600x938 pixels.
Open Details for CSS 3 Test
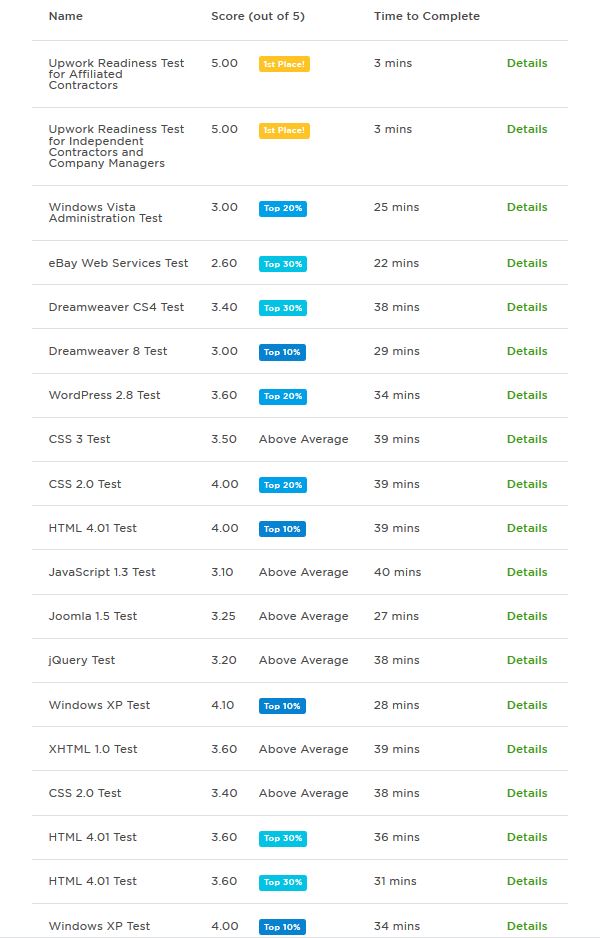click(x=526, y=439)
